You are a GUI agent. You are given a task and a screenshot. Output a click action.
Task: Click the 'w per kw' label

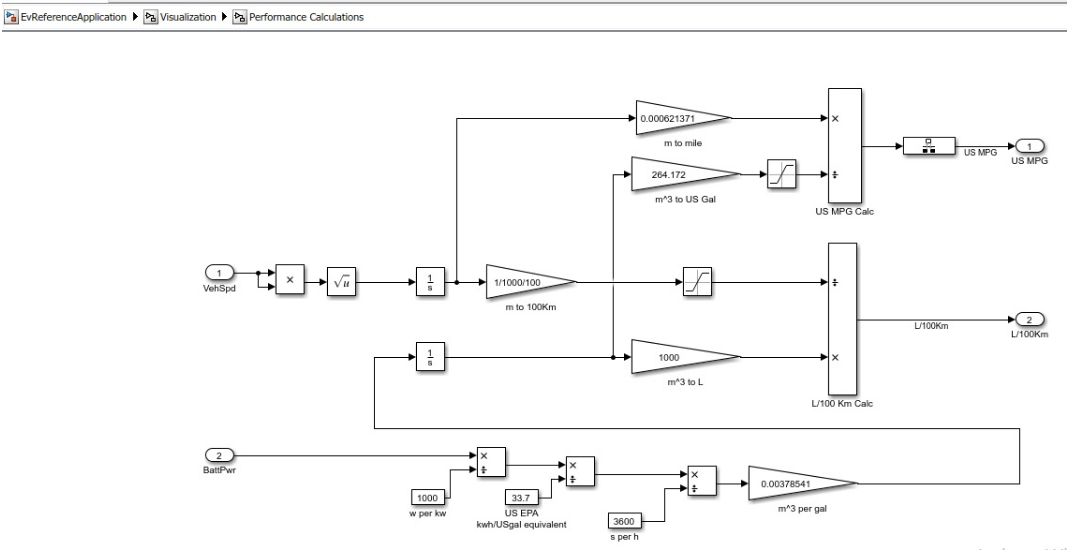pyautogui.click(x=429, y=513)
